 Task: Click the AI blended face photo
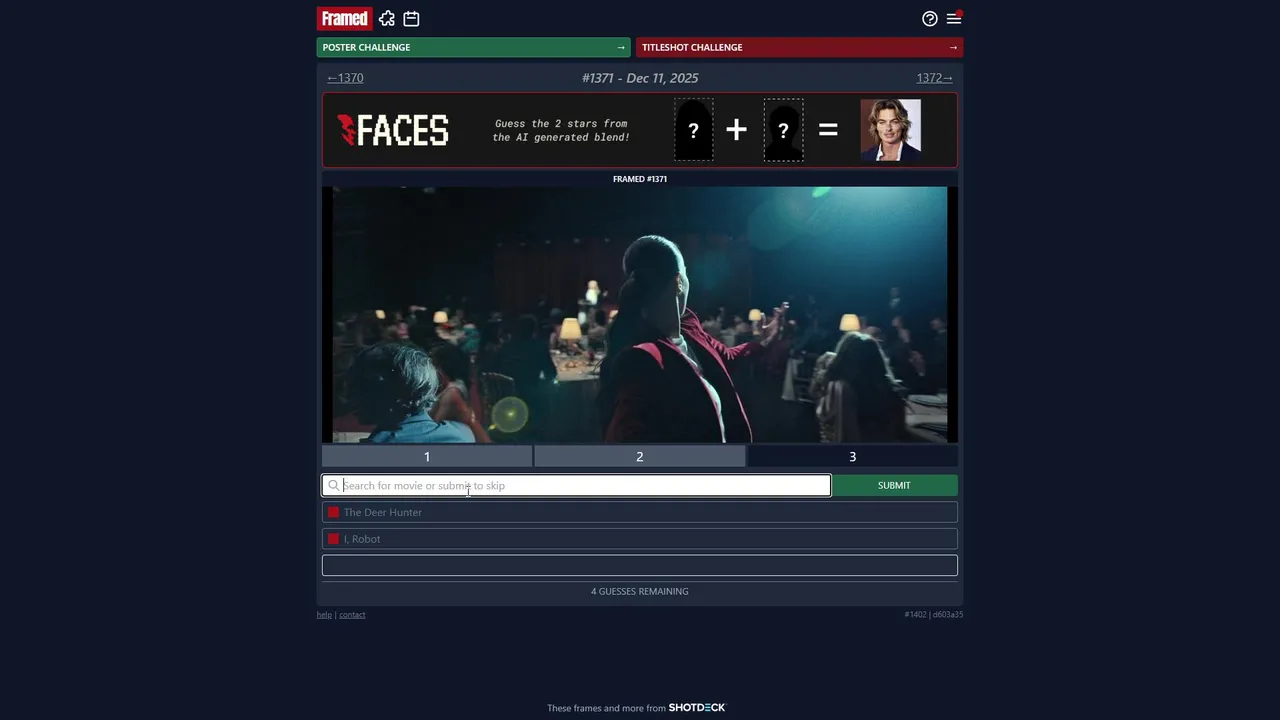[890, 130]
